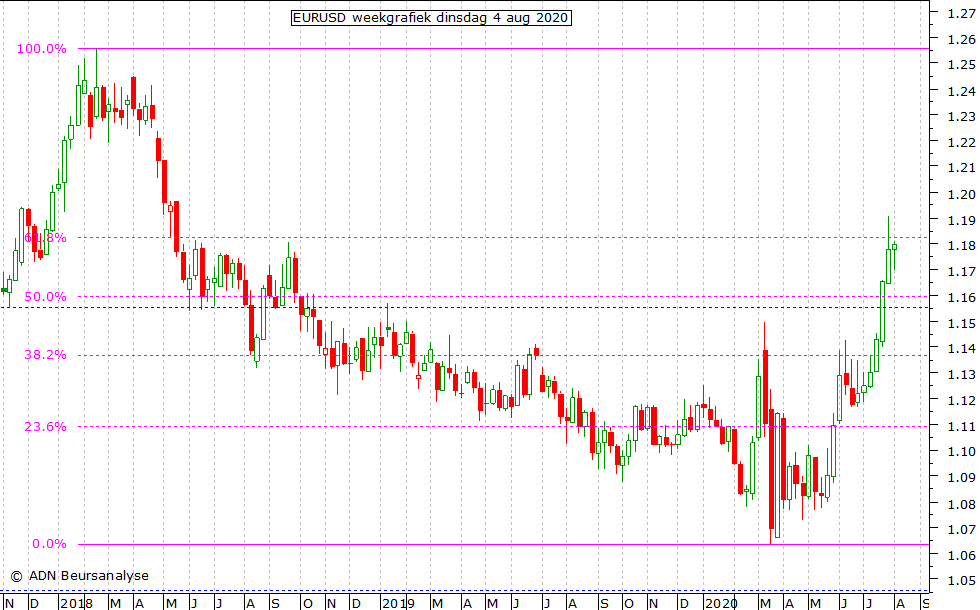980x610 pixels.
Task: Click the 1.06 price axis label
Action: (x=961, y=556)
